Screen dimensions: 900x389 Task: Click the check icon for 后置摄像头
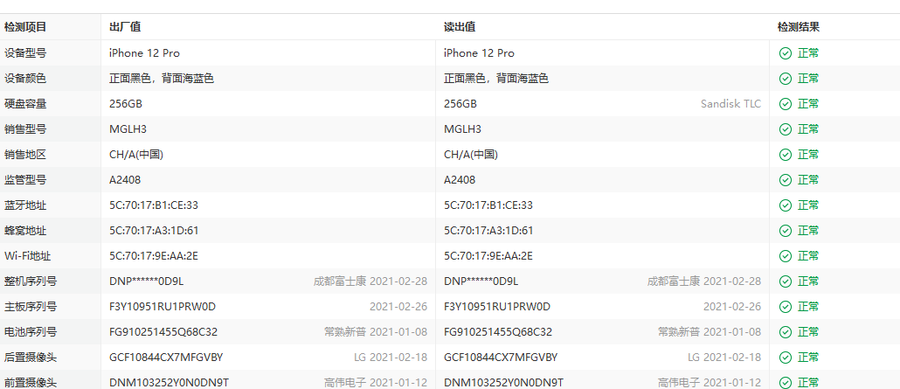click(x=785, y=357)
